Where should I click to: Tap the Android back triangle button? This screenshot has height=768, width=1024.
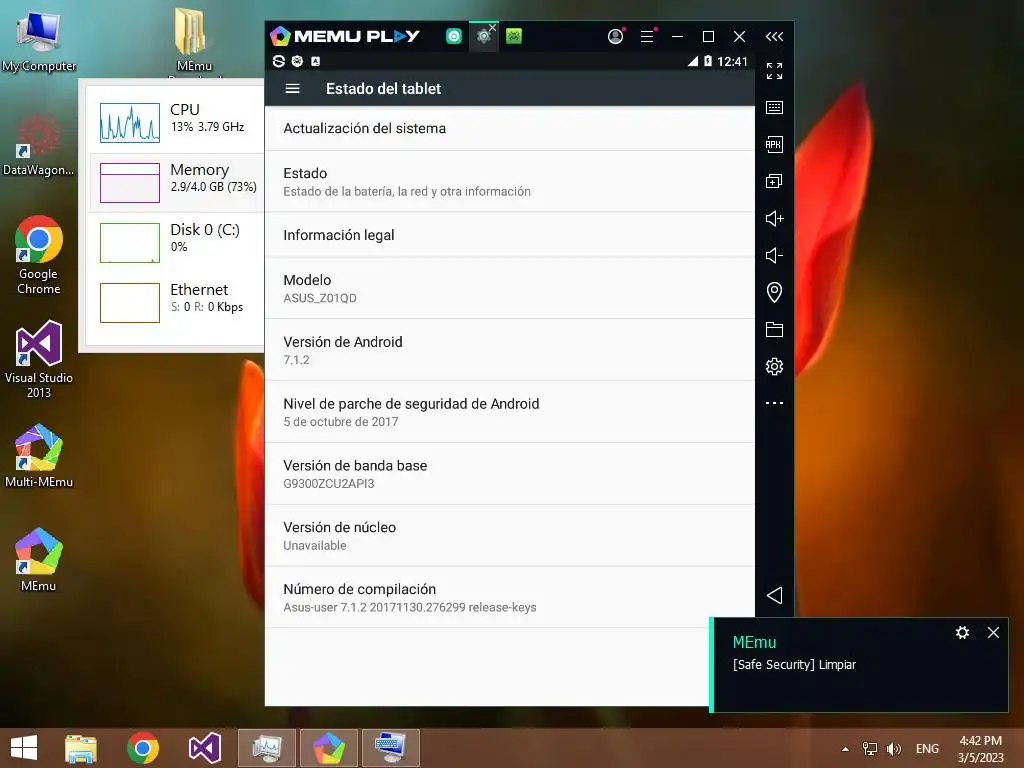point(774,595)
